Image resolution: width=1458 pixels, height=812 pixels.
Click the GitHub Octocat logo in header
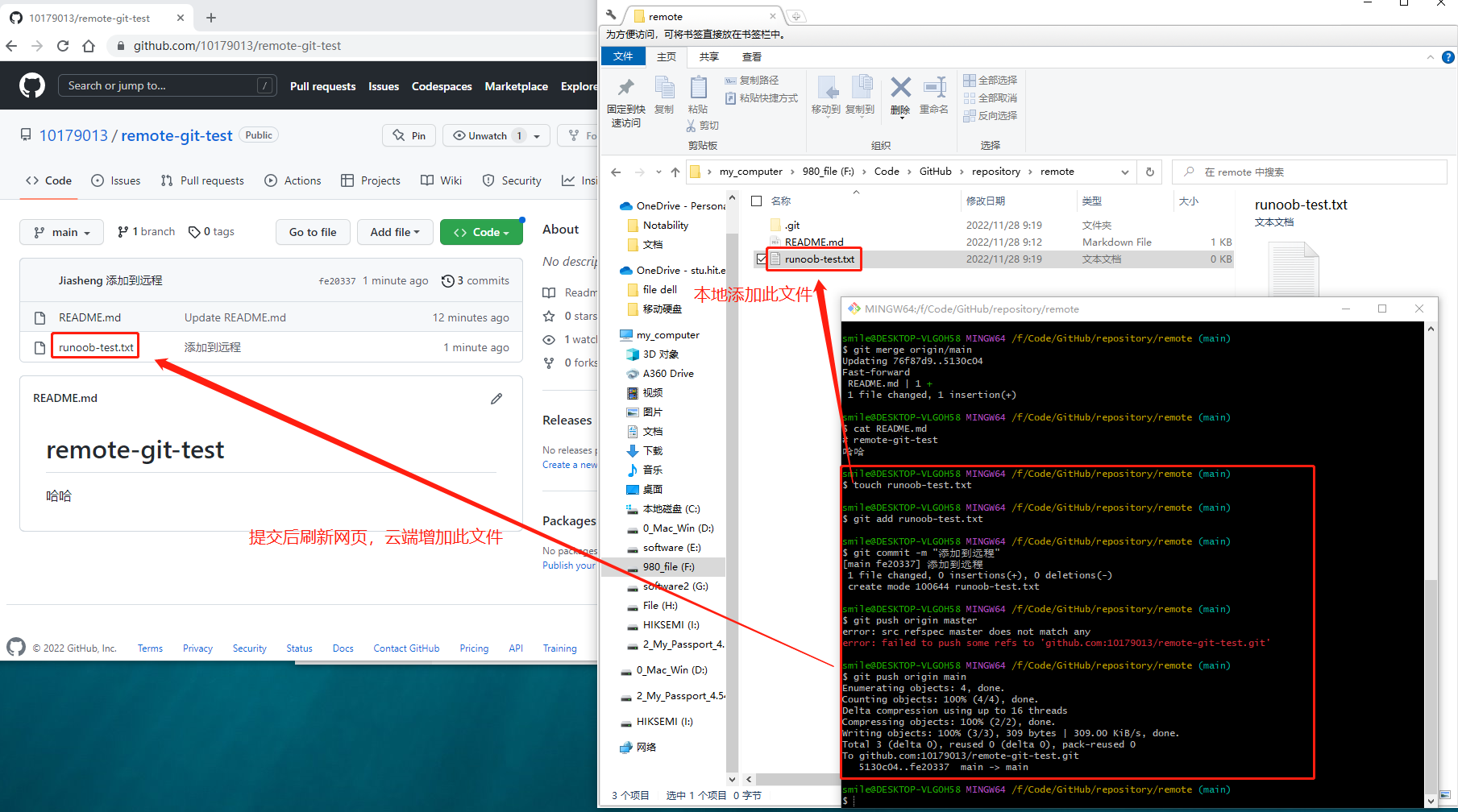click(32, 85)
